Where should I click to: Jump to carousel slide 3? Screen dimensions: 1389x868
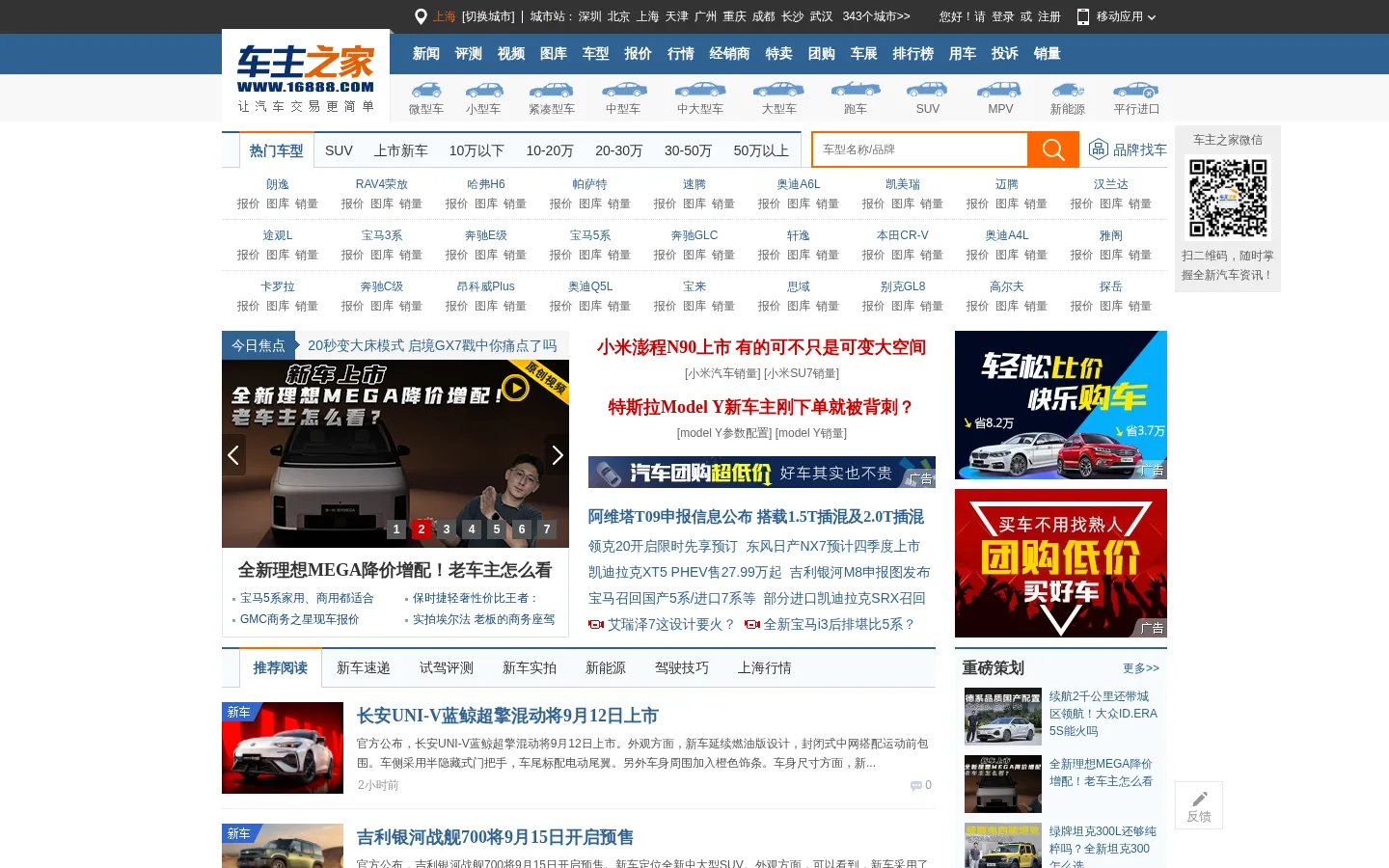pos(447,529)
